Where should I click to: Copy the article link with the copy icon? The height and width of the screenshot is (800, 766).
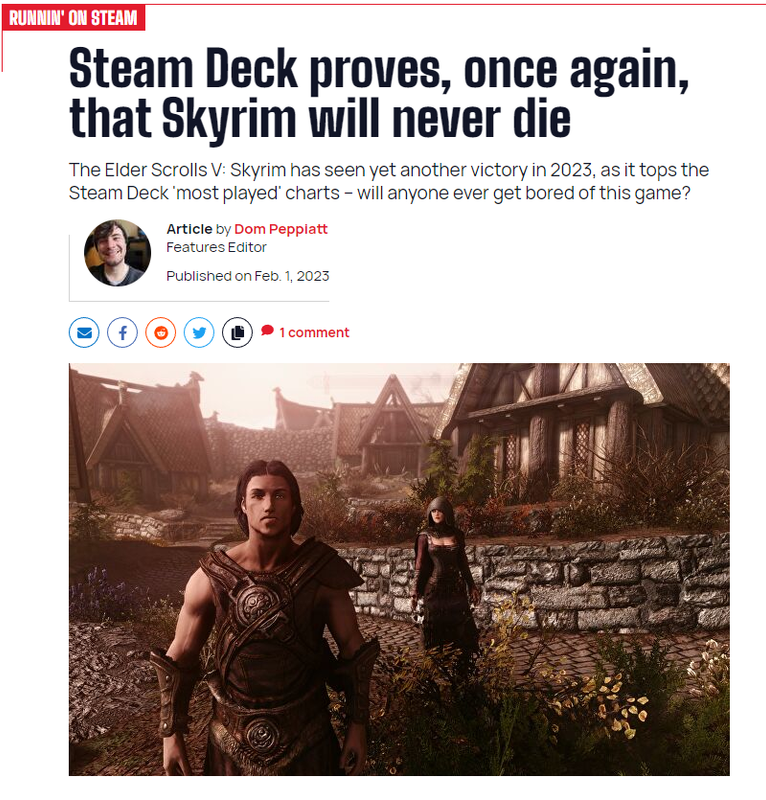[237, 333]
